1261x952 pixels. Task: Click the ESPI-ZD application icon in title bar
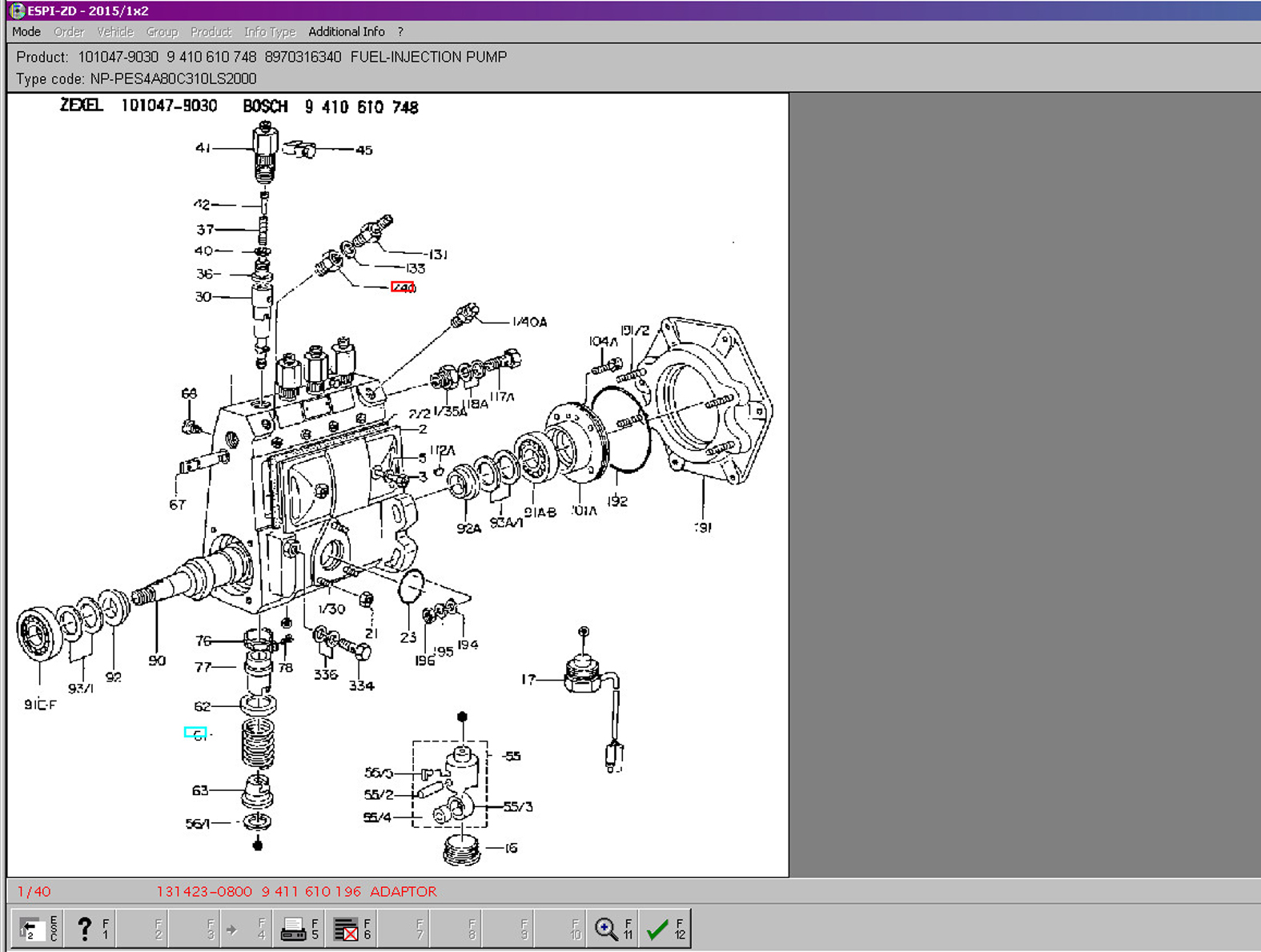tap(17, 10)
